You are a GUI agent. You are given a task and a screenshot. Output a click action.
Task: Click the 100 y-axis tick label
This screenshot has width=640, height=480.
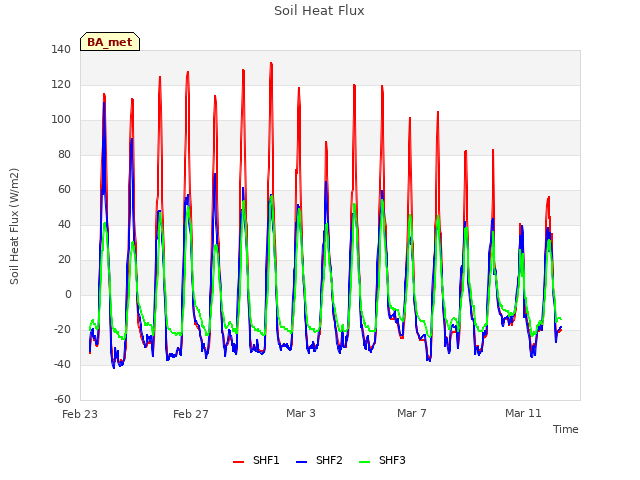click(61, 120)
